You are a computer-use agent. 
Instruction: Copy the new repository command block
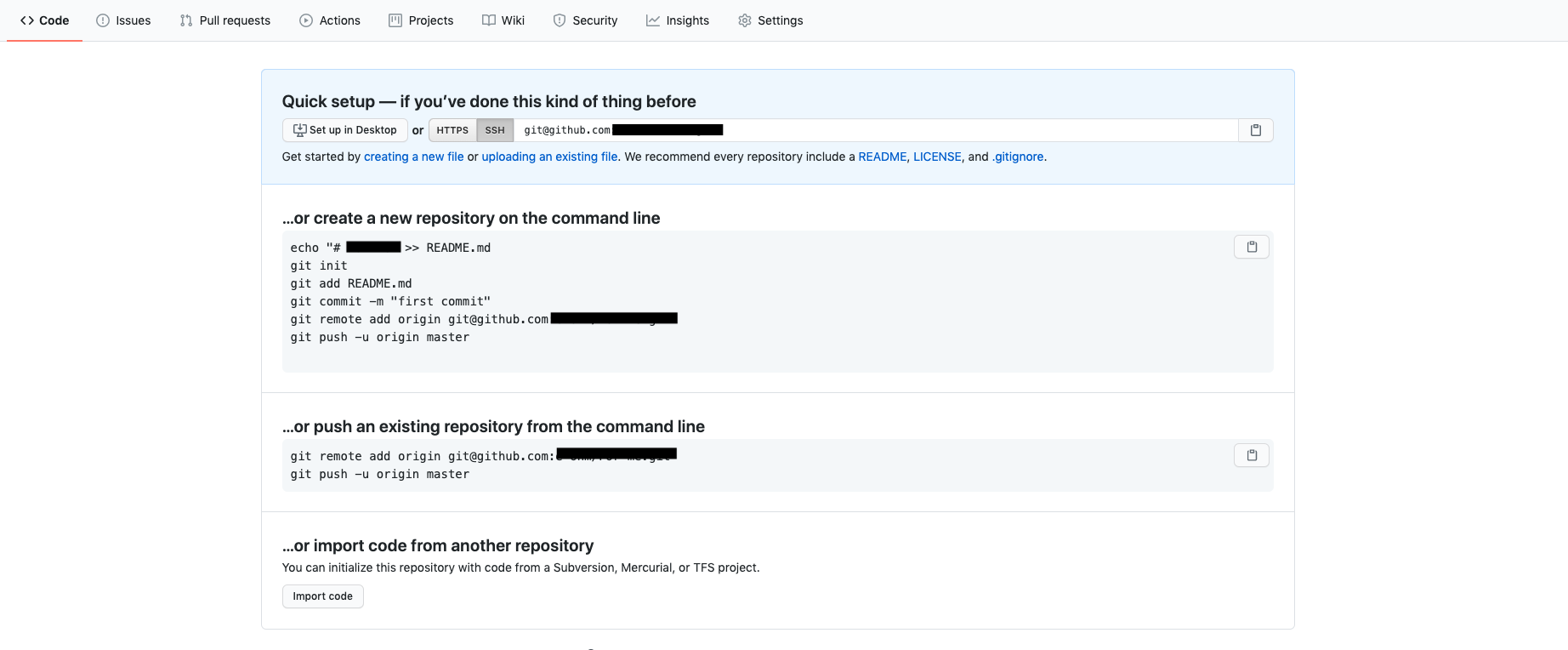(1252, 247)
